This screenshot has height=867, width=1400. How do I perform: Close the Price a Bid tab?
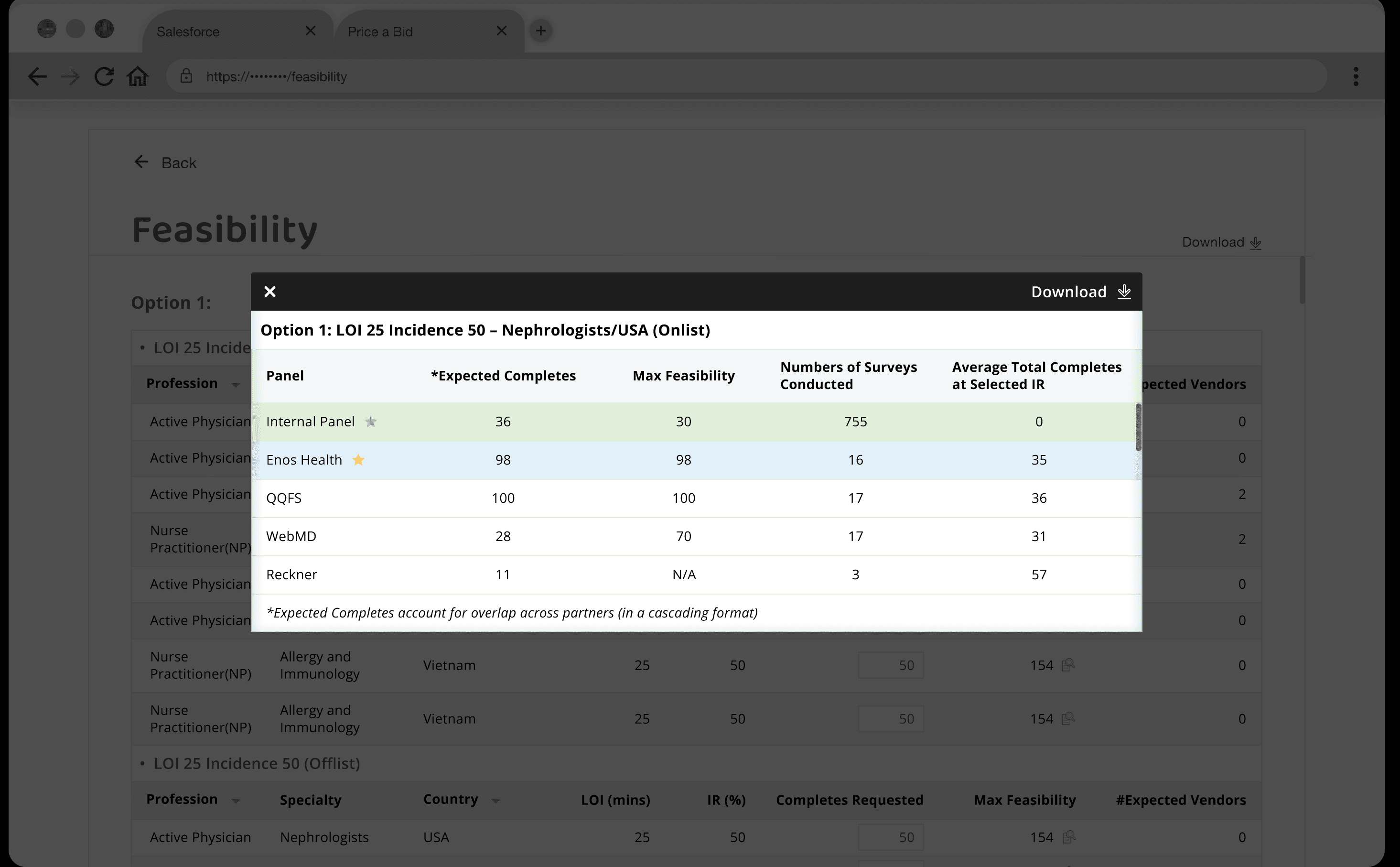(x=501, y=31)
